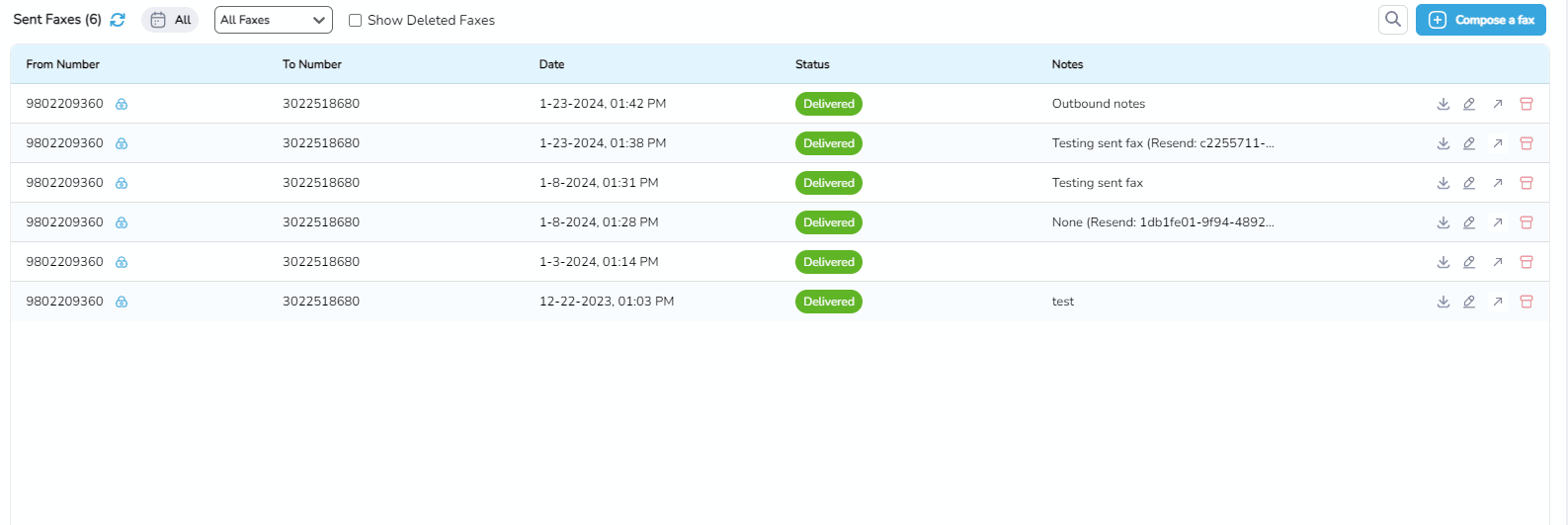The width and height of the screenshot is (1568, 525).
Task: Select the To Number column header
Action: pos(312,64)
